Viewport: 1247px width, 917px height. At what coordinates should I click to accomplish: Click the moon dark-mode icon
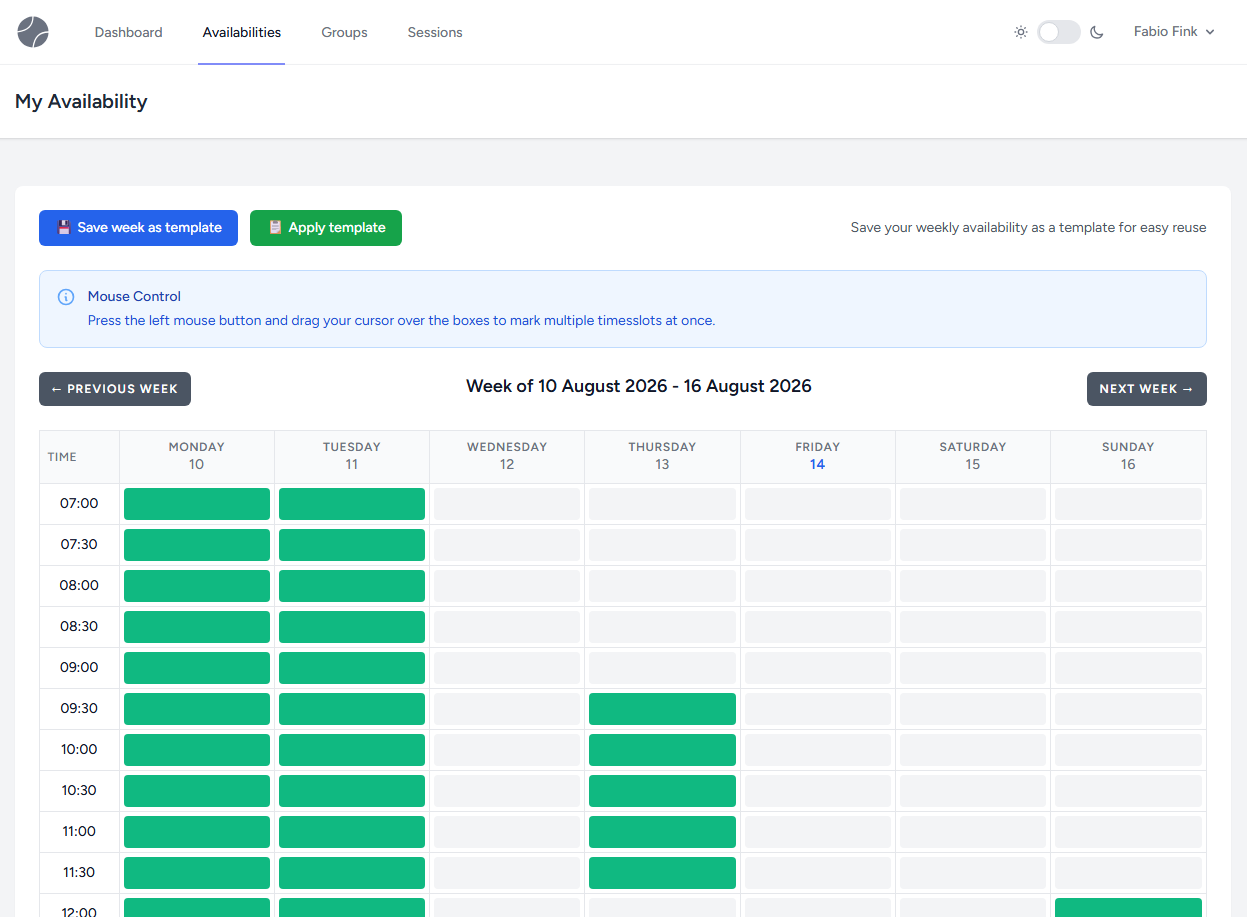(1097, 32)
